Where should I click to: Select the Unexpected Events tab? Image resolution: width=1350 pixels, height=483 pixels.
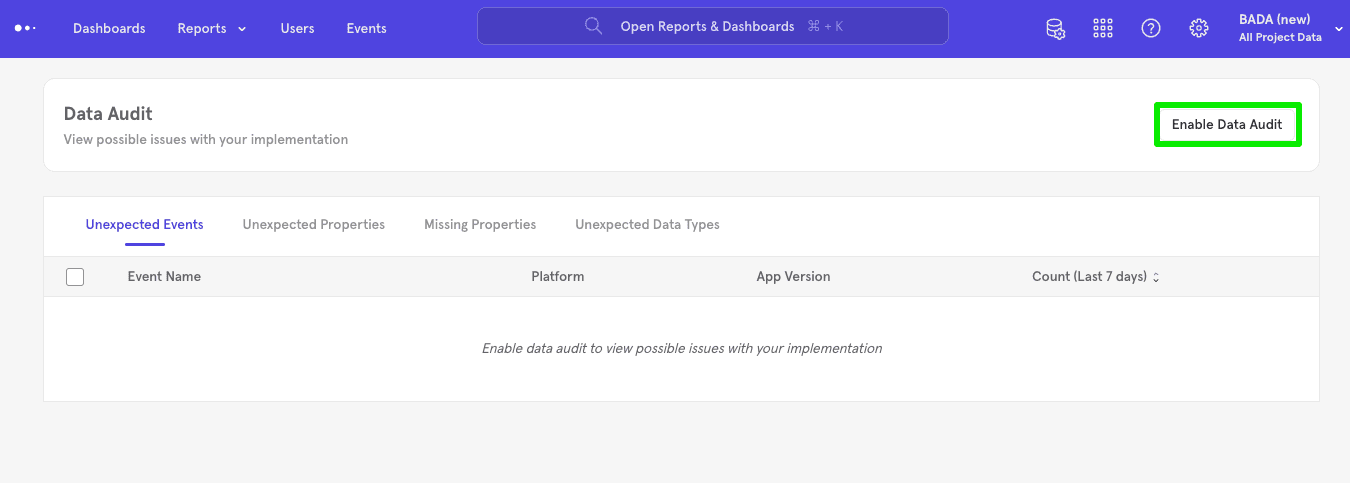pyautogui.click(x=144, y=225)
